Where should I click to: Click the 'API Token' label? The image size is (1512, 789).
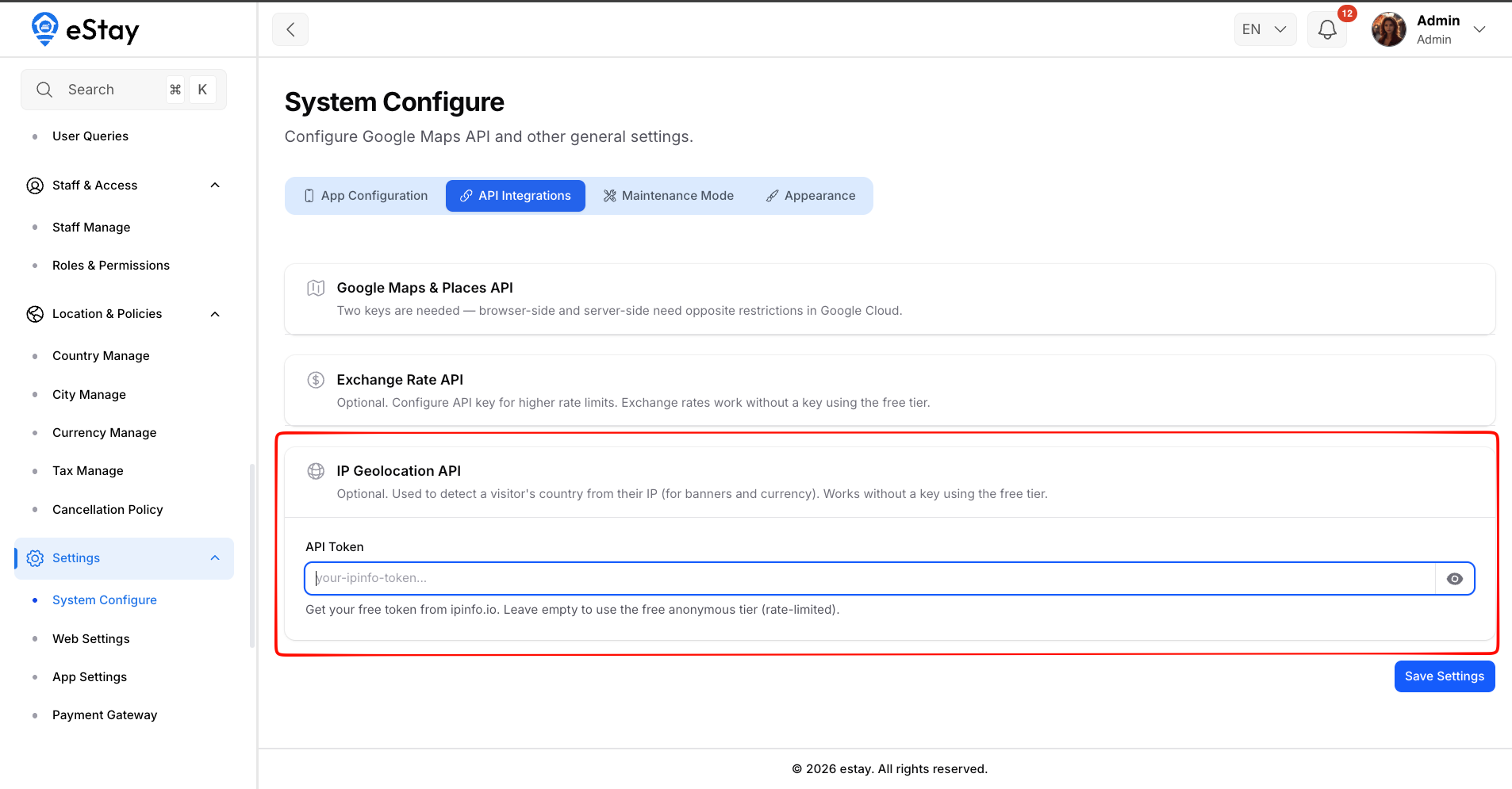(335, 547)
